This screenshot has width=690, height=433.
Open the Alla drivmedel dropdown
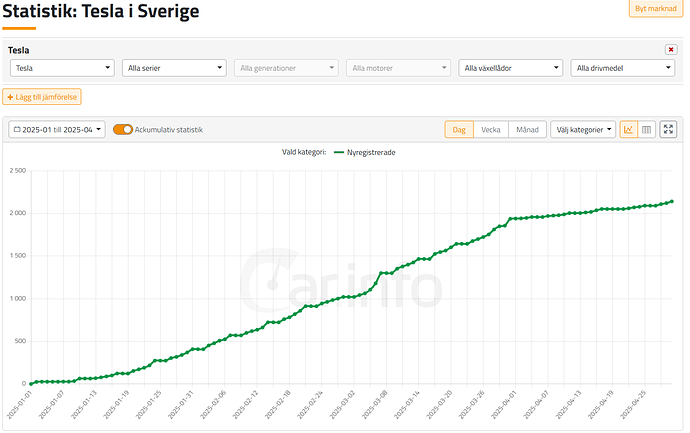pos(623,68)
